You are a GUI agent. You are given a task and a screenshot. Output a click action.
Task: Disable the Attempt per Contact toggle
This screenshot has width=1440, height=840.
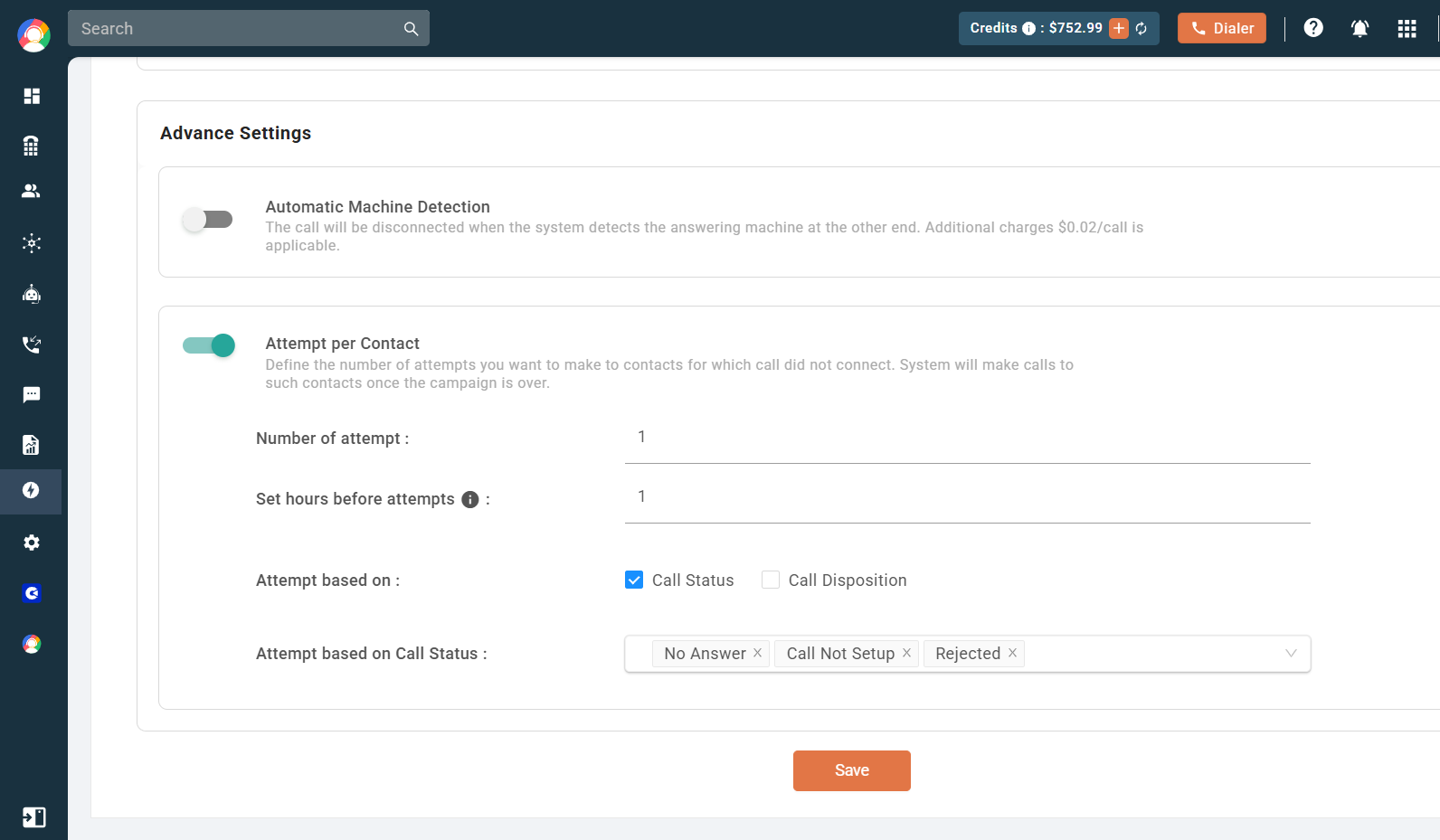(209, 345)
